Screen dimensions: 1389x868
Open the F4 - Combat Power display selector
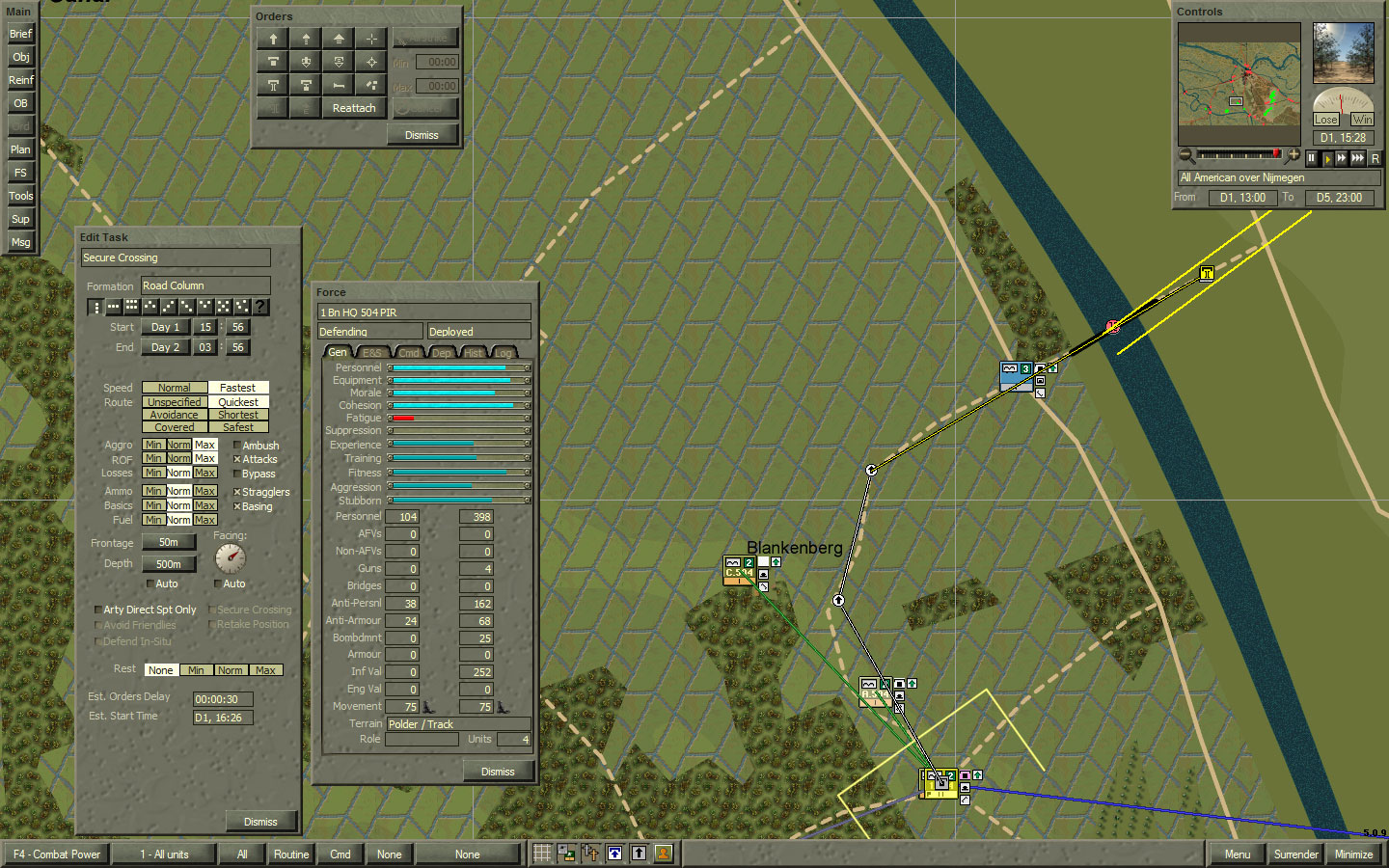click(x=57, y=854)
